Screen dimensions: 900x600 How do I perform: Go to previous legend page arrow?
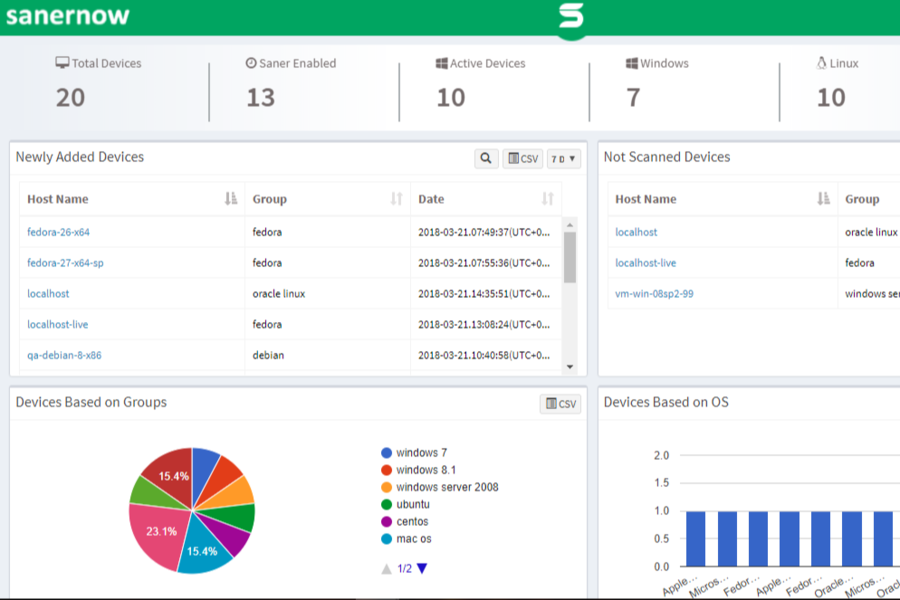coord(387,568)
